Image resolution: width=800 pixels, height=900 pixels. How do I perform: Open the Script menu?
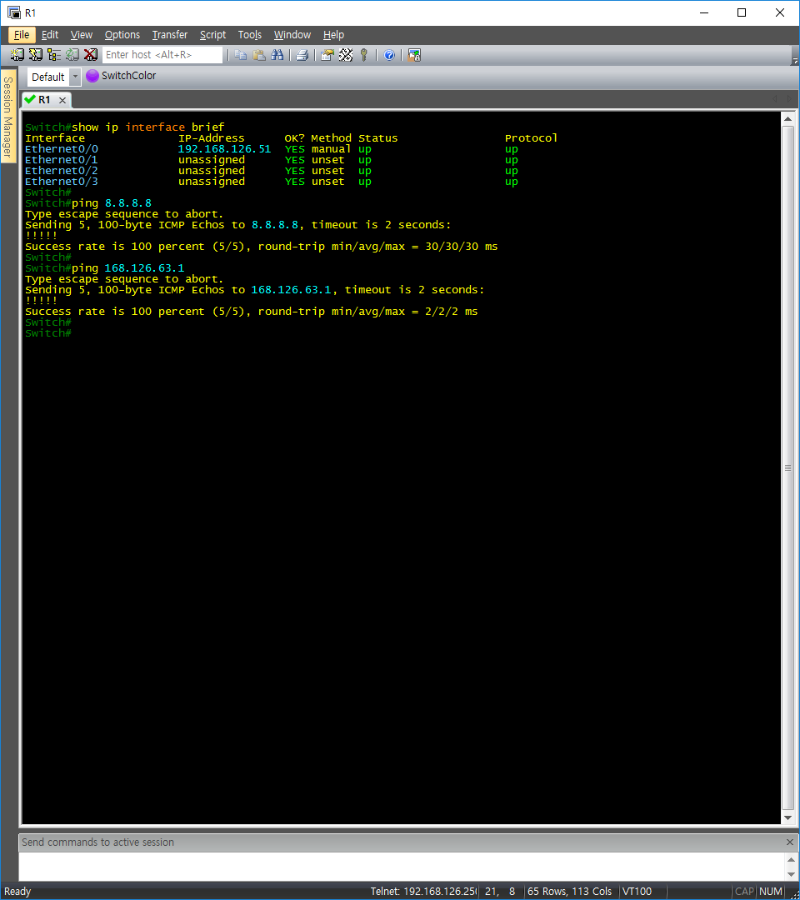212,35
